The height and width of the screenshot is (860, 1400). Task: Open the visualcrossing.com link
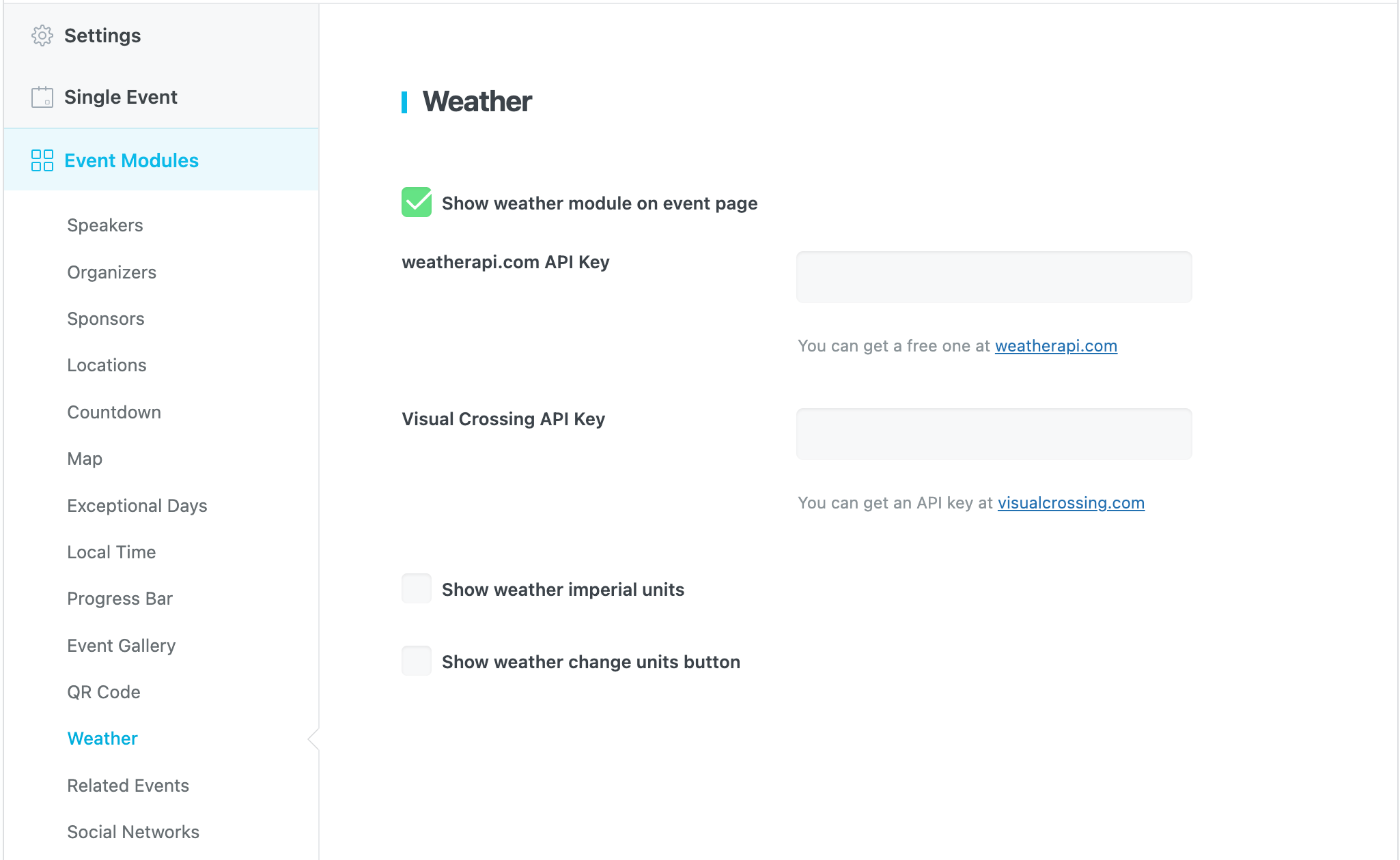tap(1070, 503)
